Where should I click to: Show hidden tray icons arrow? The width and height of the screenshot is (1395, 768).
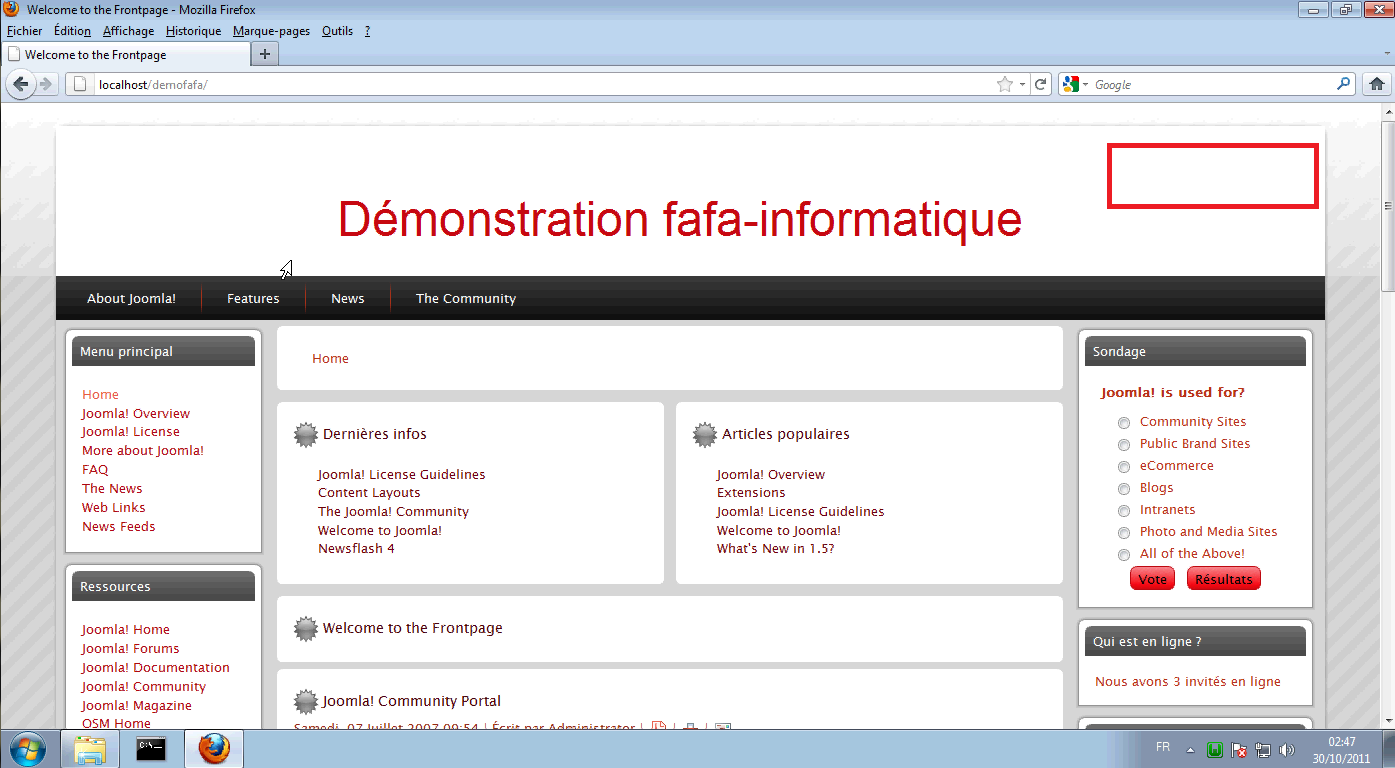[1190, 749]
